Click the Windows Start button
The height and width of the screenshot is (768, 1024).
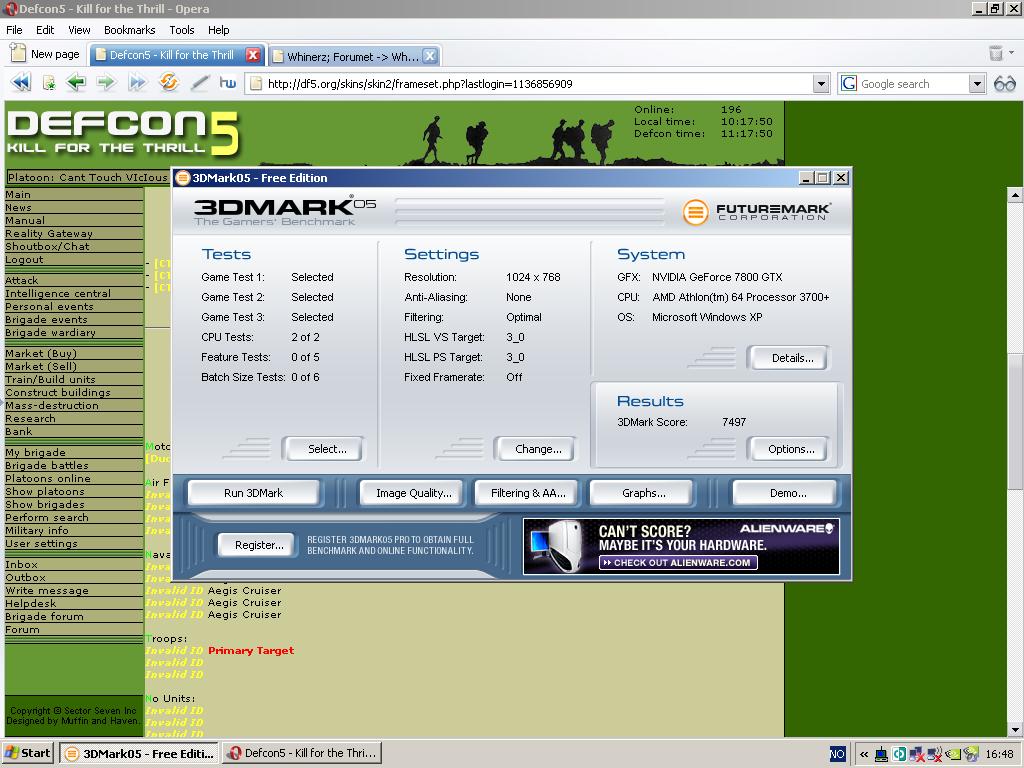pyautogui.click(x=27, y=753)
